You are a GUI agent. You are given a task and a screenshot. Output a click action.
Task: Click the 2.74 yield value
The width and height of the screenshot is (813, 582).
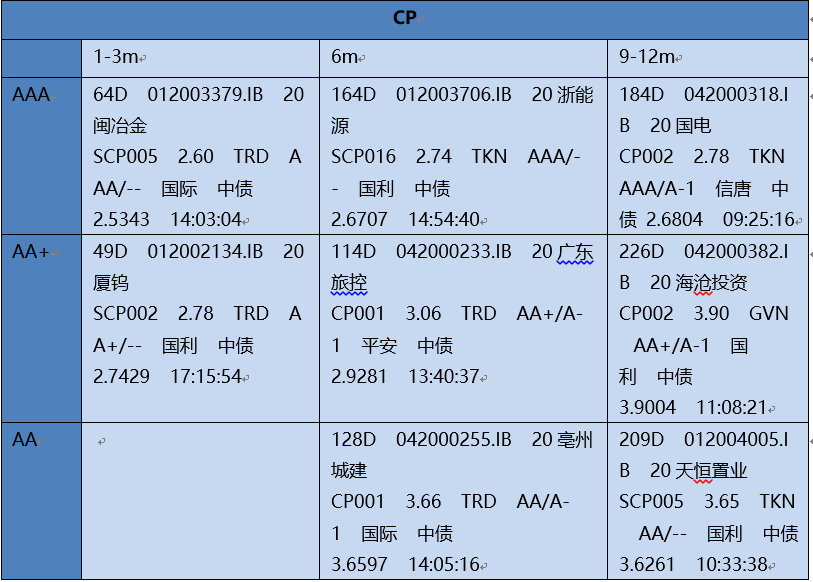[433, 156]
